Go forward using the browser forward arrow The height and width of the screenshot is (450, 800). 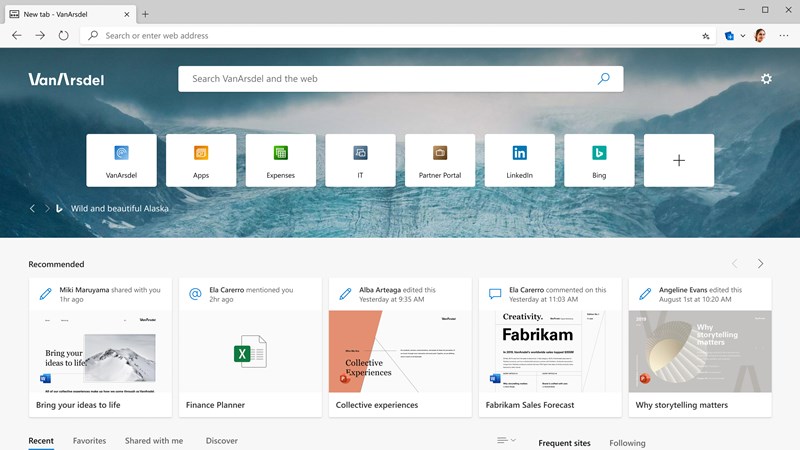coord(40,36)
